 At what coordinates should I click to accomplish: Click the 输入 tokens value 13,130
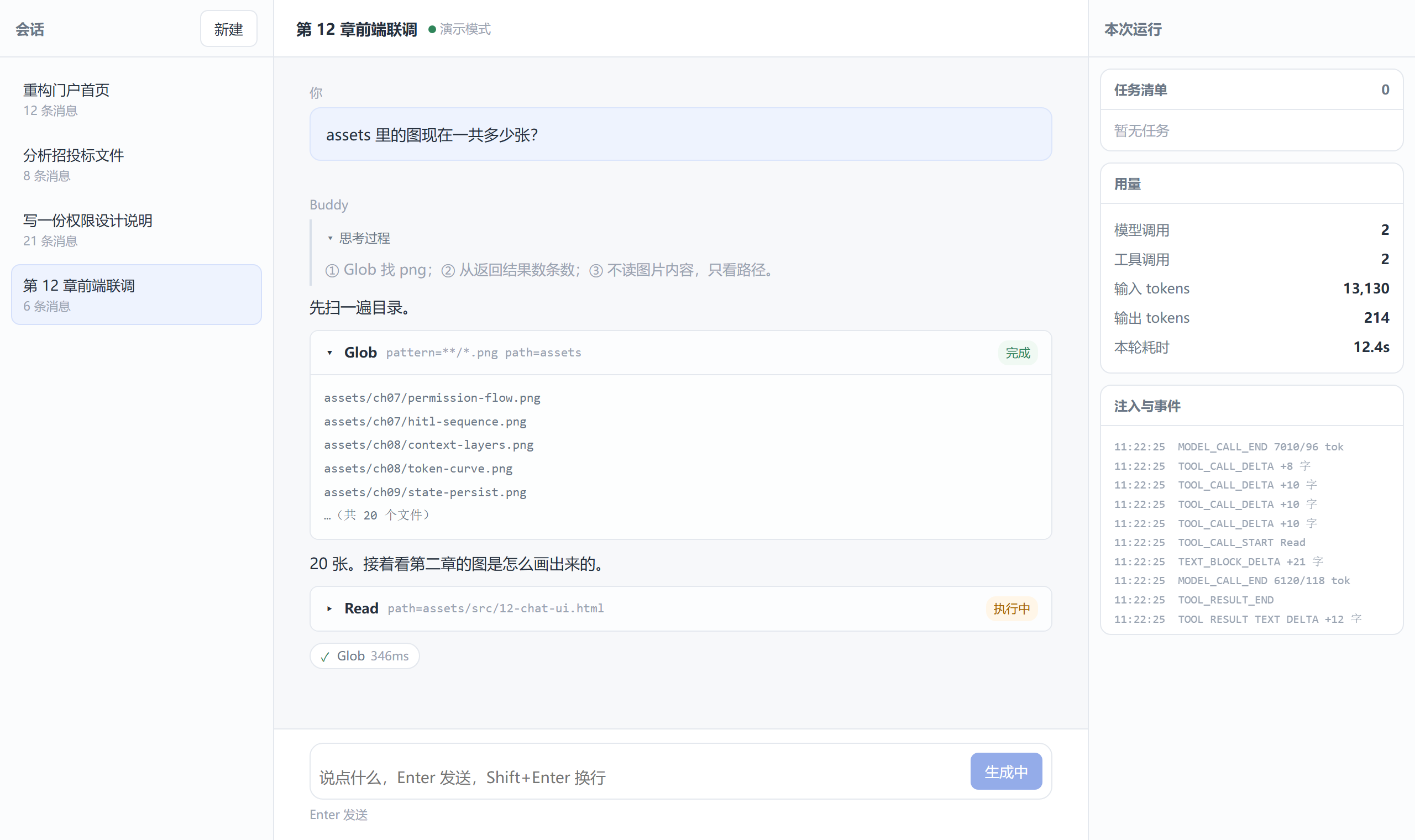click(x=1366, y=288)
